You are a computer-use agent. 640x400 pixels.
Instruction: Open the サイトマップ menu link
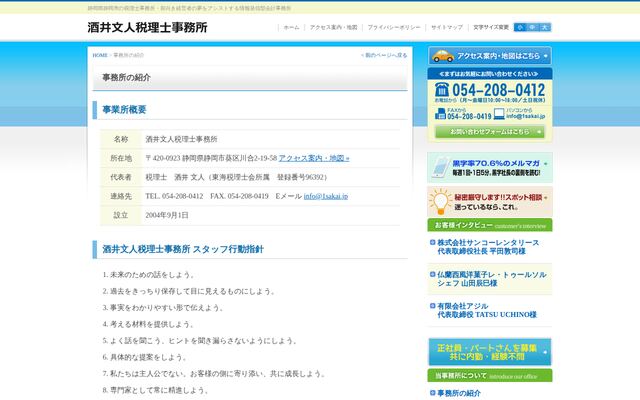pos(447,27)
